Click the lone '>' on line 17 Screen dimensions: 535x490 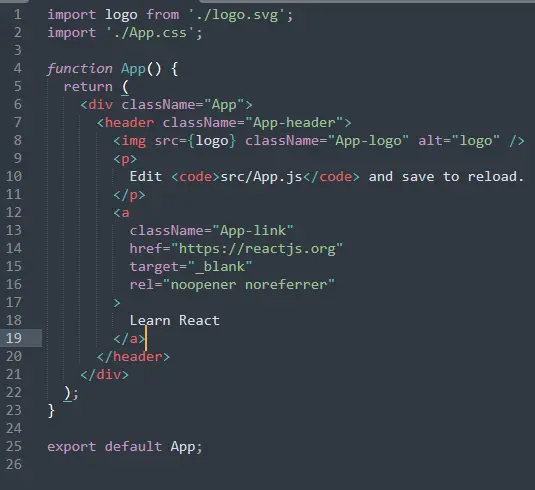point(117,303)
